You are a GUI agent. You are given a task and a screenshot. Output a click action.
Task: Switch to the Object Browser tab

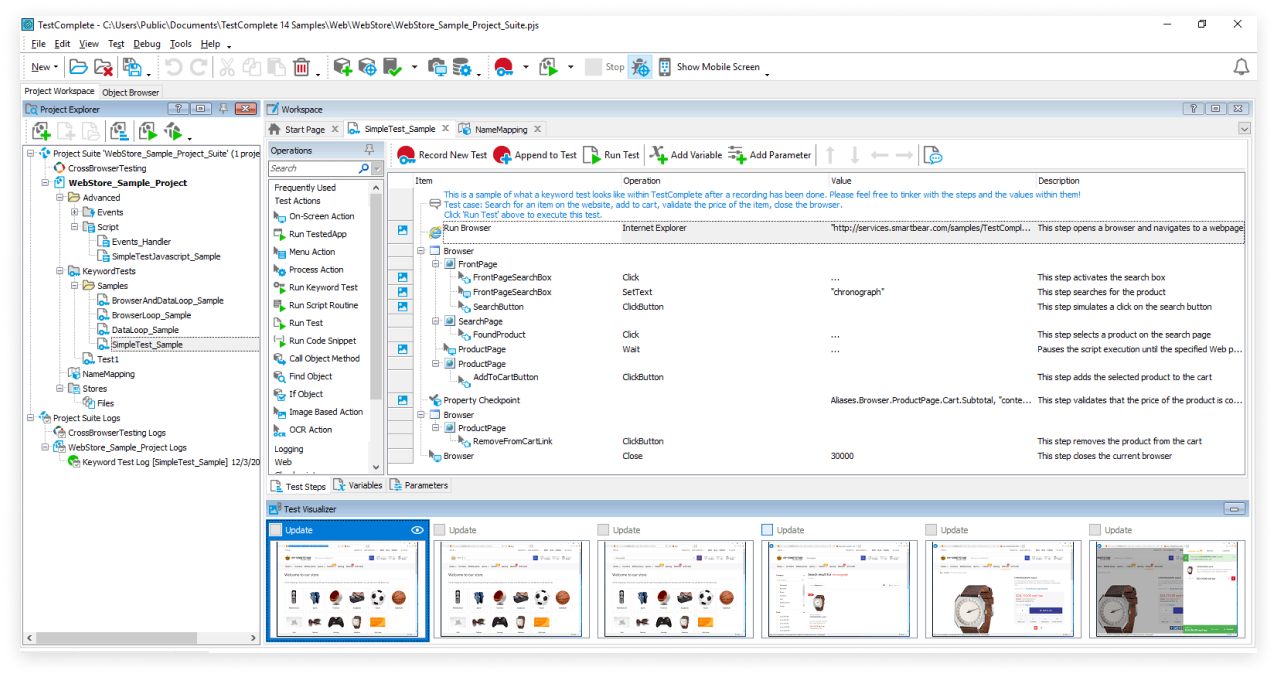131,92
